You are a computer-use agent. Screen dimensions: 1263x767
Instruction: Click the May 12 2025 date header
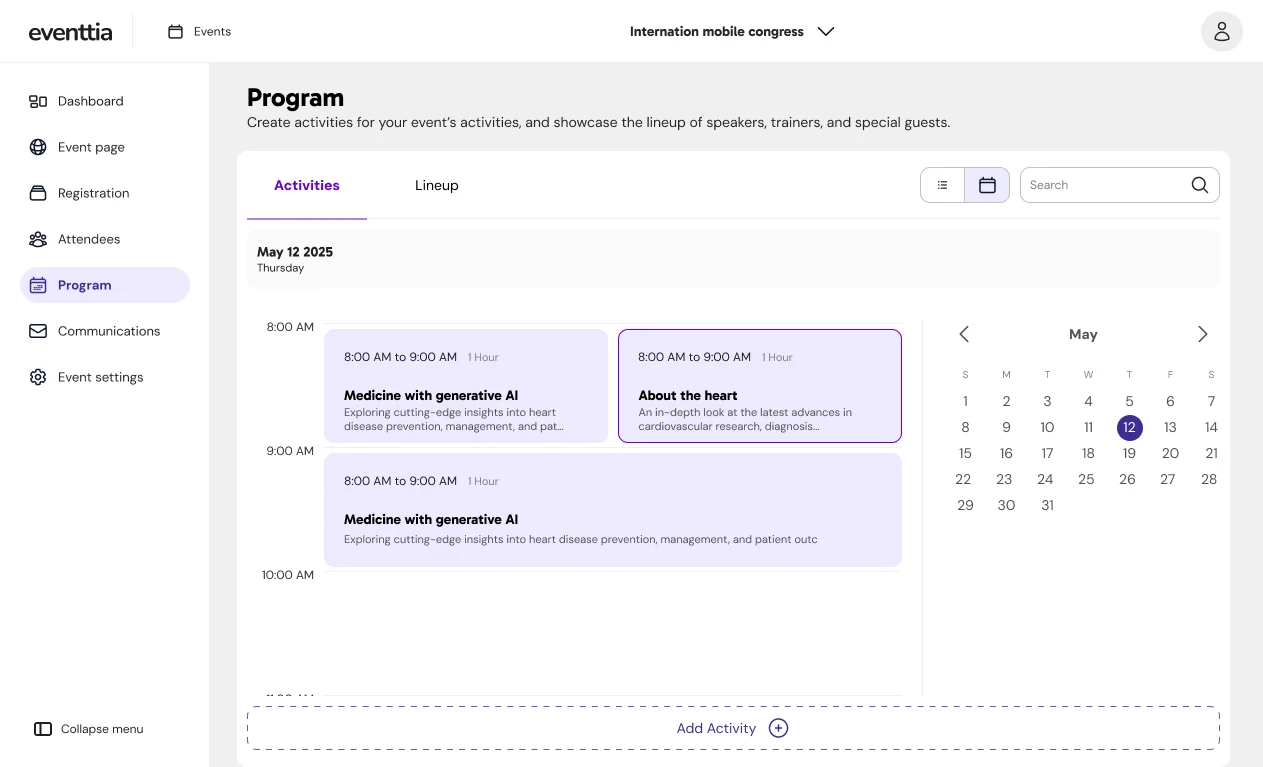click(295, 252)
